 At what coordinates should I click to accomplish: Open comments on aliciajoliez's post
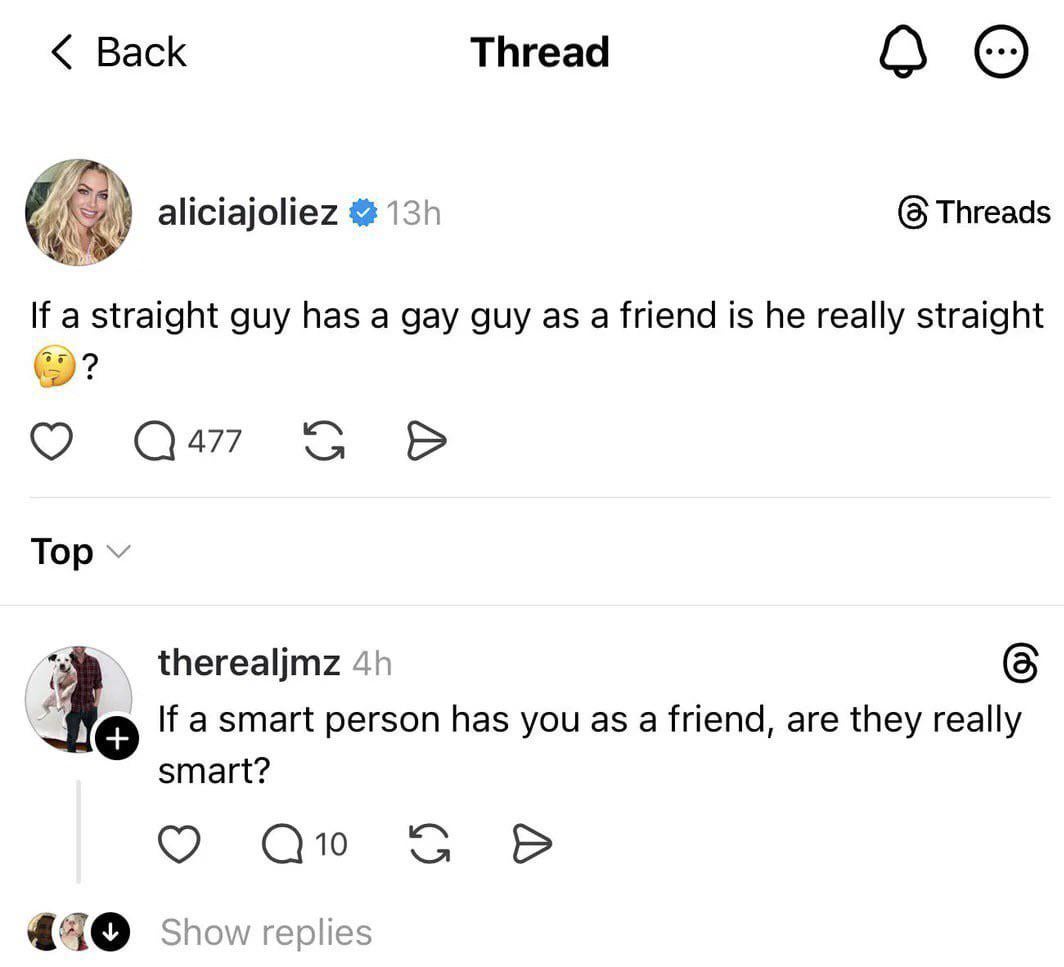click(155, 441)
